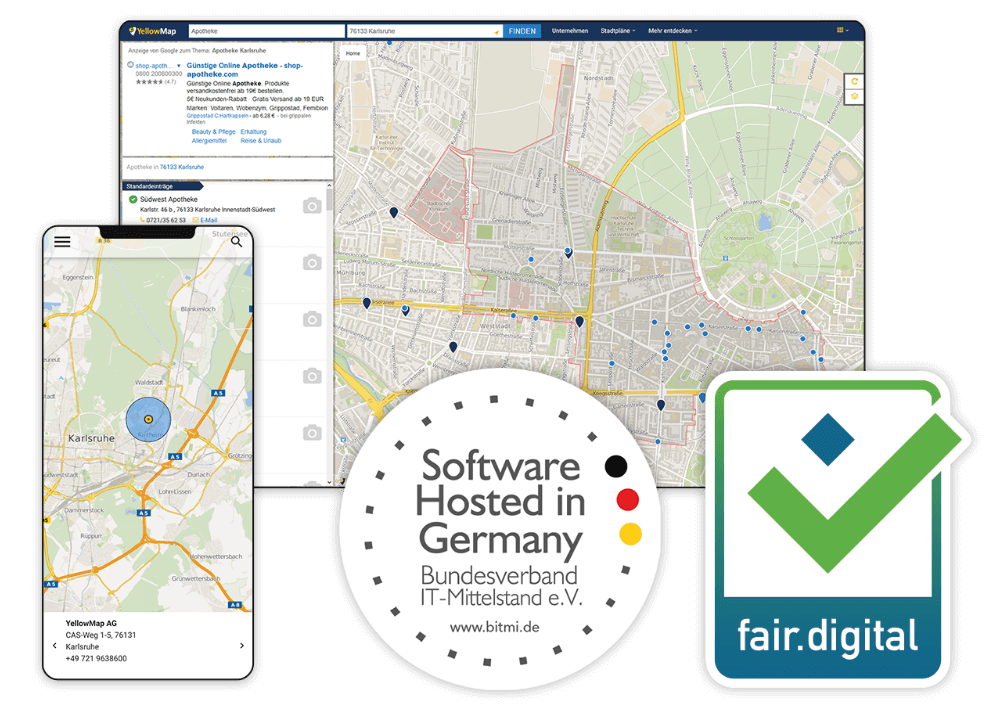This screenshot has width=1000, height=716.
Task: Open the Grippostad C Hartkapseln link
Action: click(x=217, y=116)
